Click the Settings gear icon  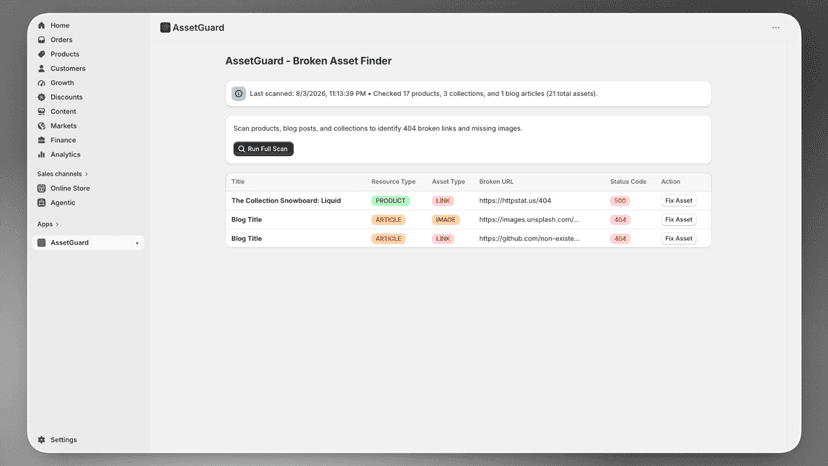42,440
